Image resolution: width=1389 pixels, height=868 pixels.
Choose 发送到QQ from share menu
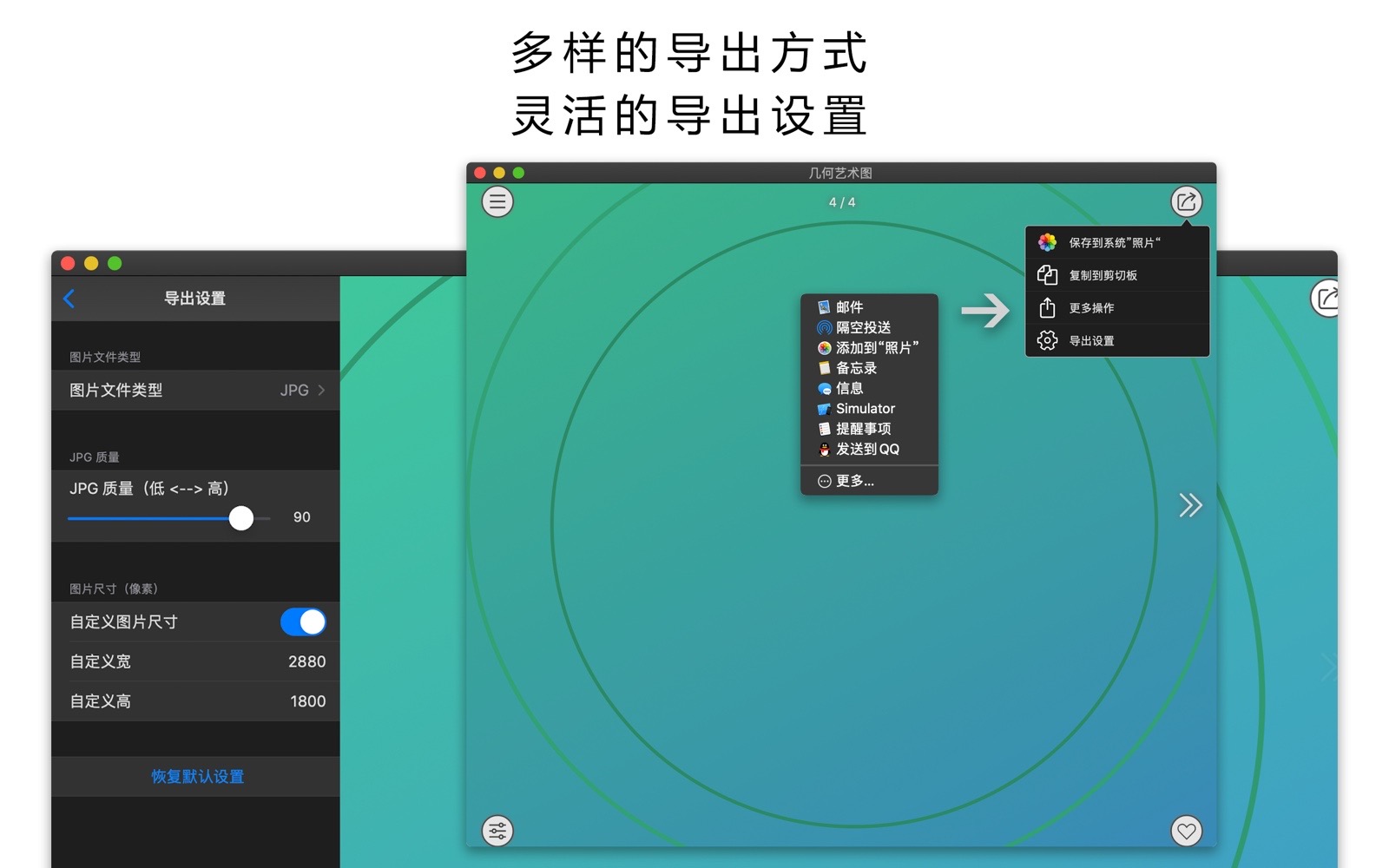click(866, 449)
